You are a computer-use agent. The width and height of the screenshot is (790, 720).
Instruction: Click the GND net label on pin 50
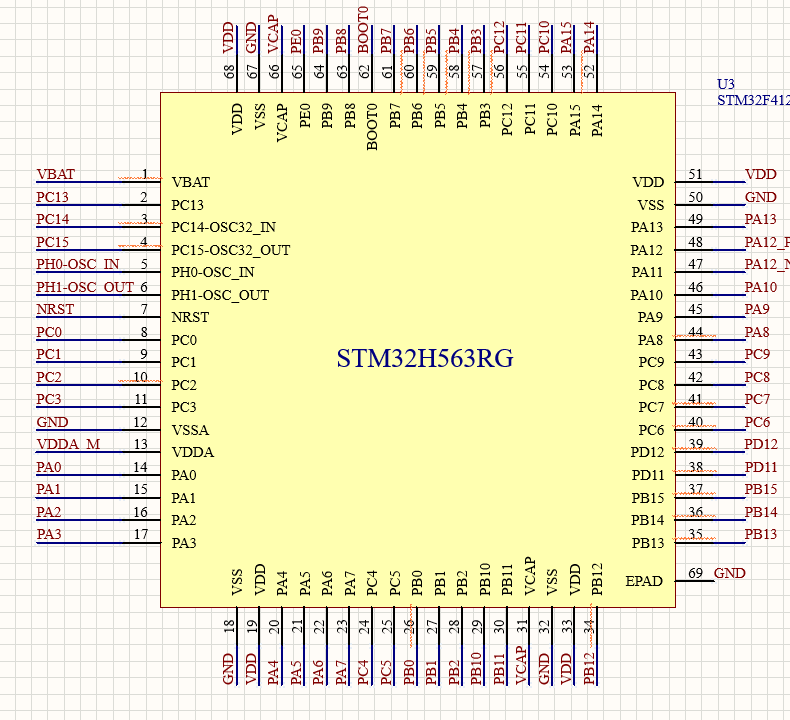(x=760, y=197)
